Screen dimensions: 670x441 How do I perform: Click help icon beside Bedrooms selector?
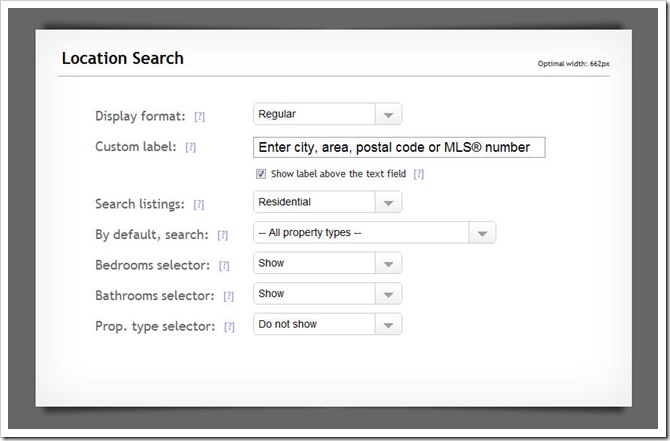[x=224, y=266]
